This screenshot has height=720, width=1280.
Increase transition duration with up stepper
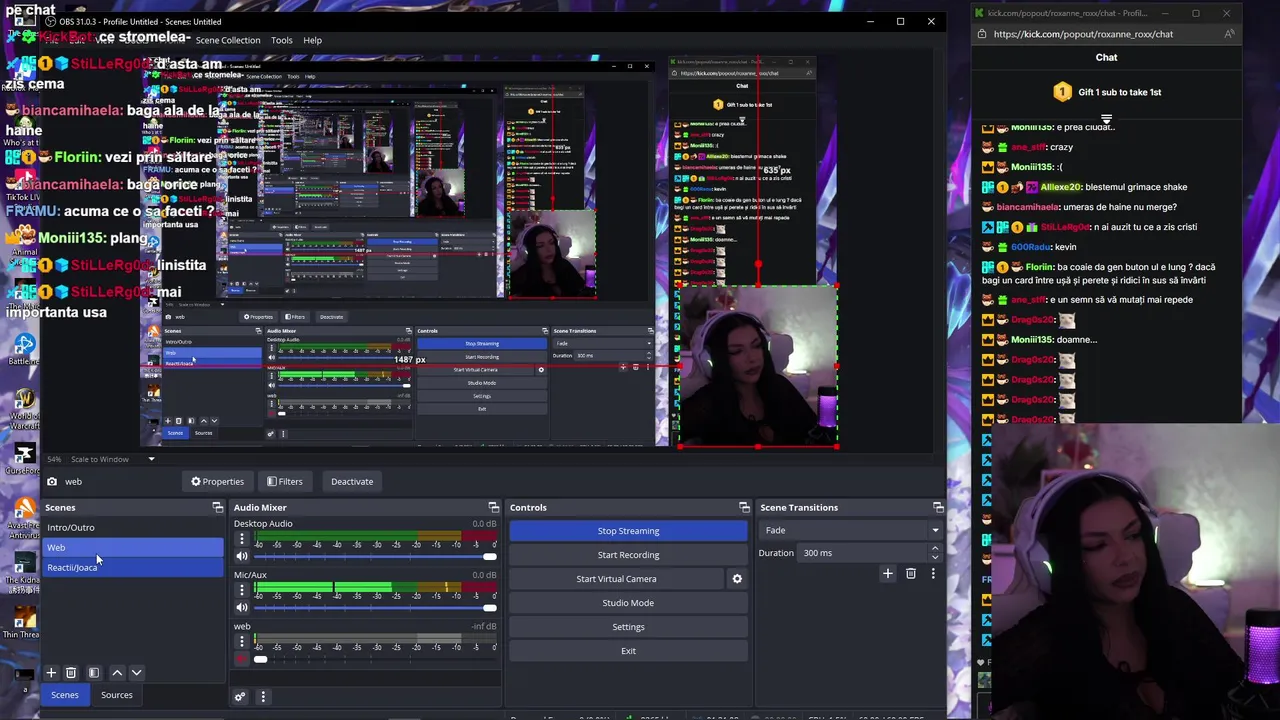click(x=935, y=549)
